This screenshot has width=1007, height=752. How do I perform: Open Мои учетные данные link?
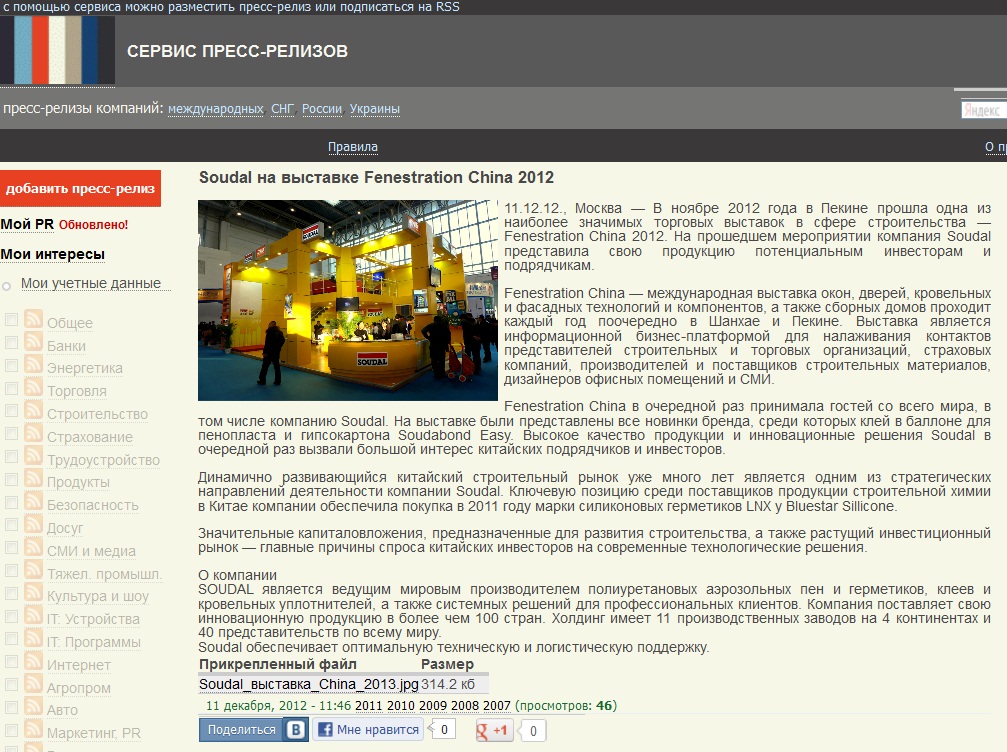pos(91,283)
